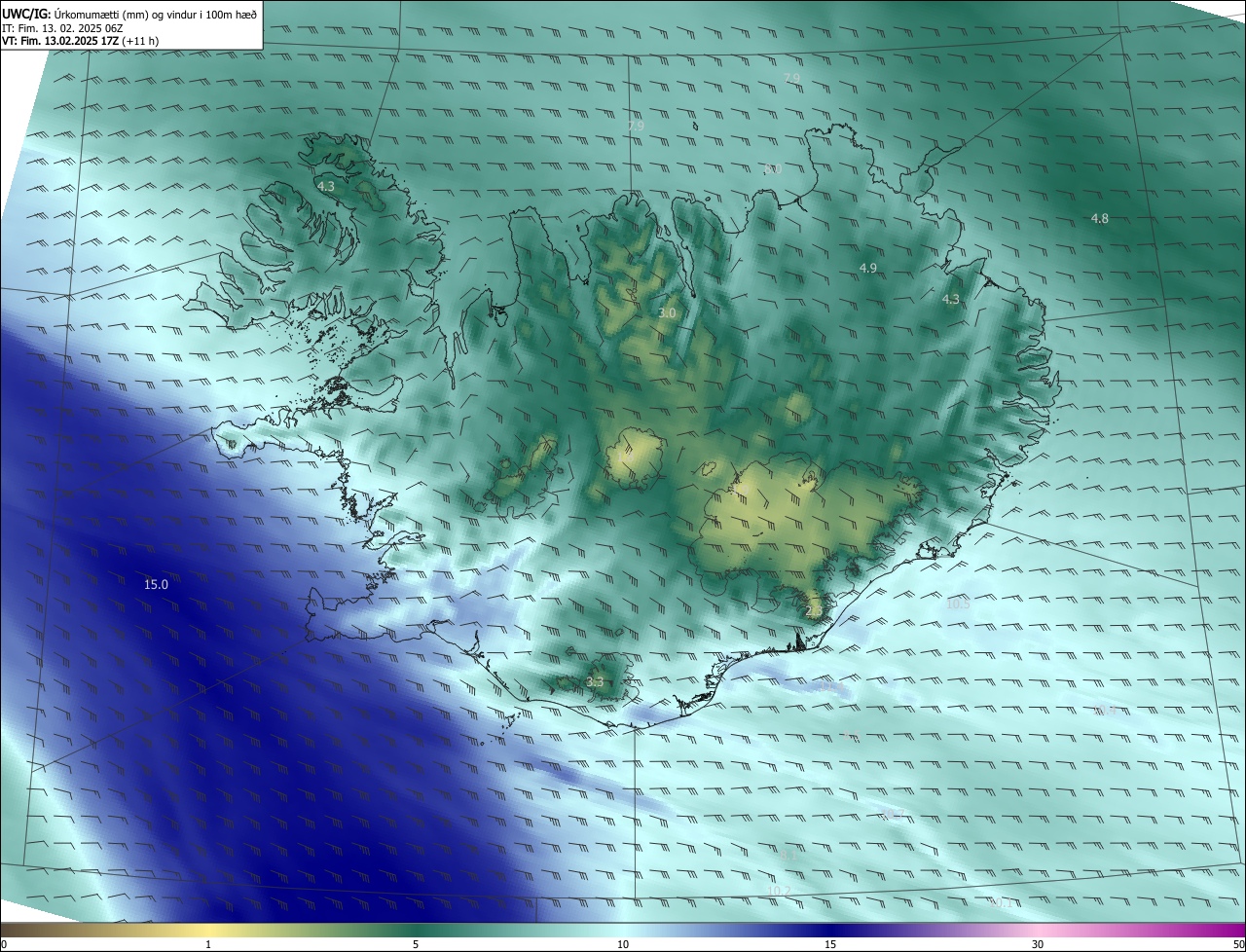Screen dimensions: 1246x952
Task: Click the "15.0" value over the dark blue band
Action: (156, 585)
